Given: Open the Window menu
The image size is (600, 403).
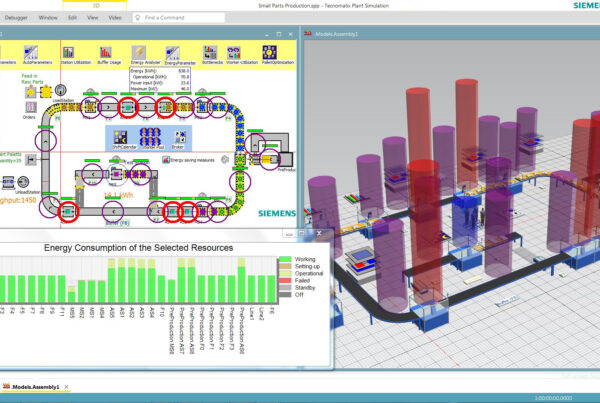Looking at the screenshot, I should tap(48, 18).
